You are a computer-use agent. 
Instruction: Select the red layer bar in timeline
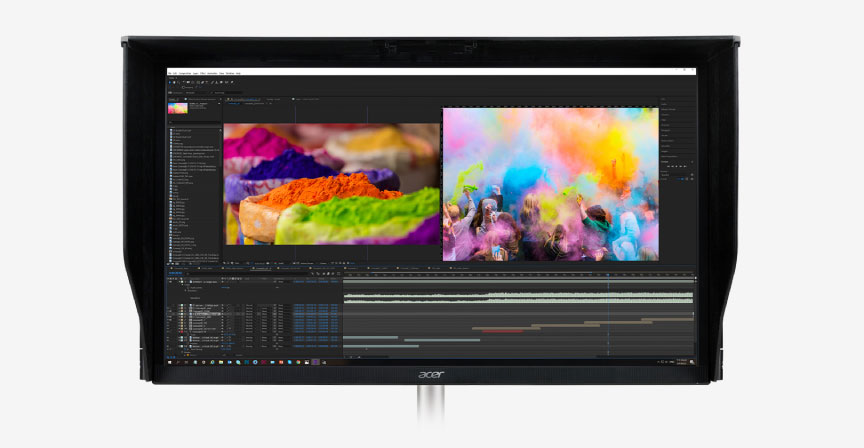[x=501, y=331]
